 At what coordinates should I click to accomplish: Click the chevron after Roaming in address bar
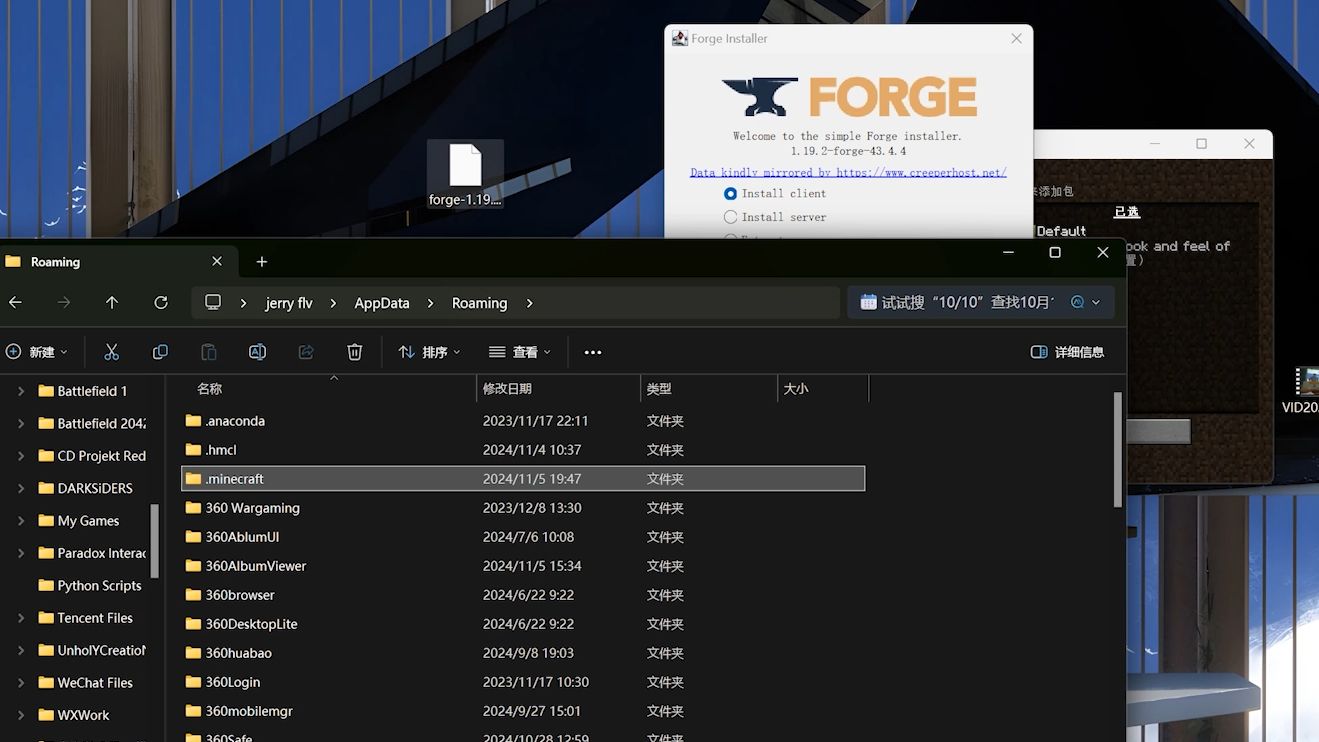coord(530,303)
